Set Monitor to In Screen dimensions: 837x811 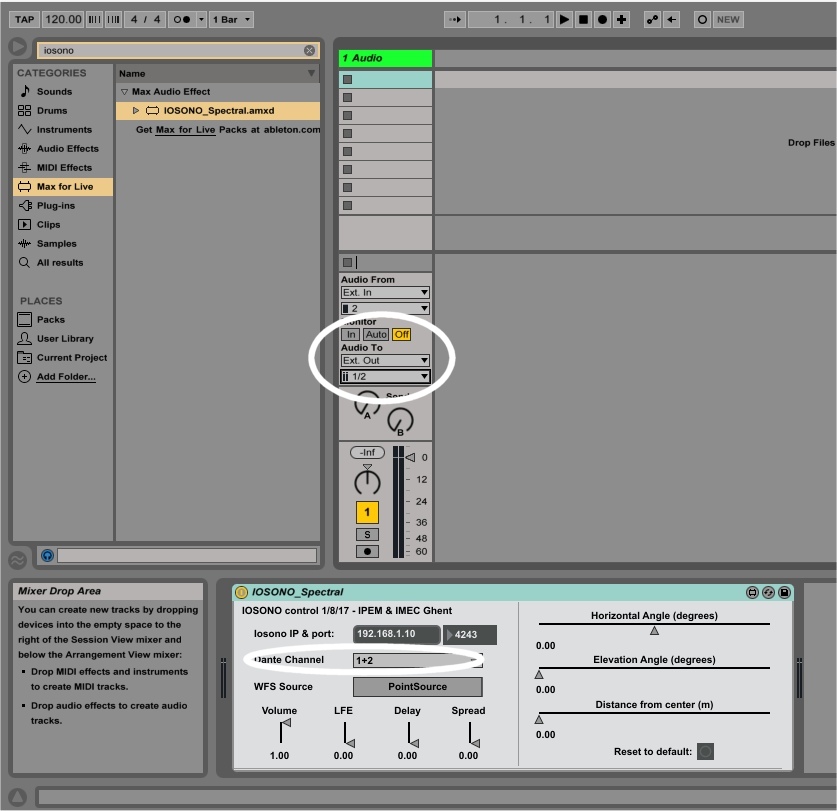(351, 335)
